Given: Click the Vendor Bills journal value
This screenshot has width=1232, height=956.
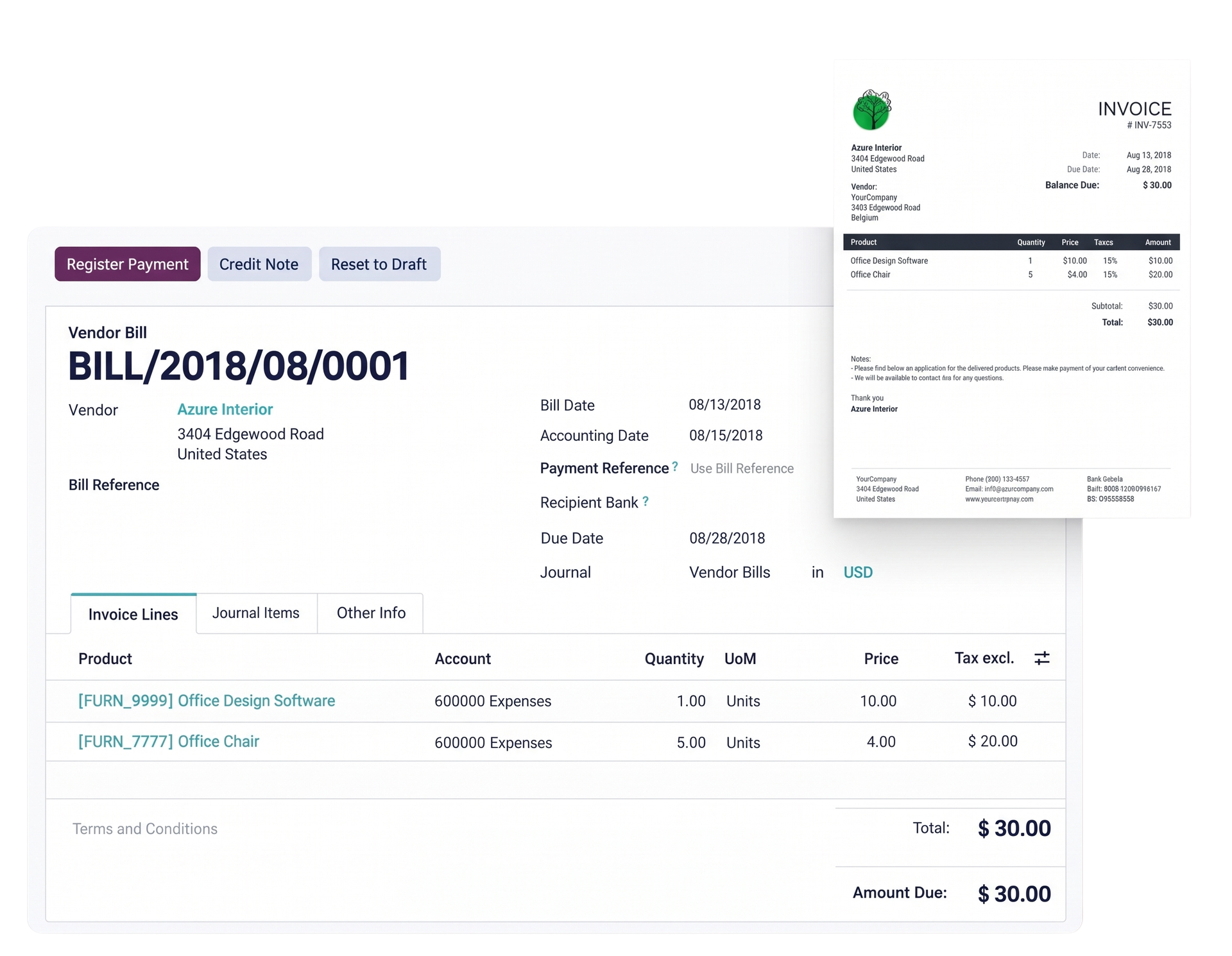Looking at the screenshot, I should (x=730, y=572).
